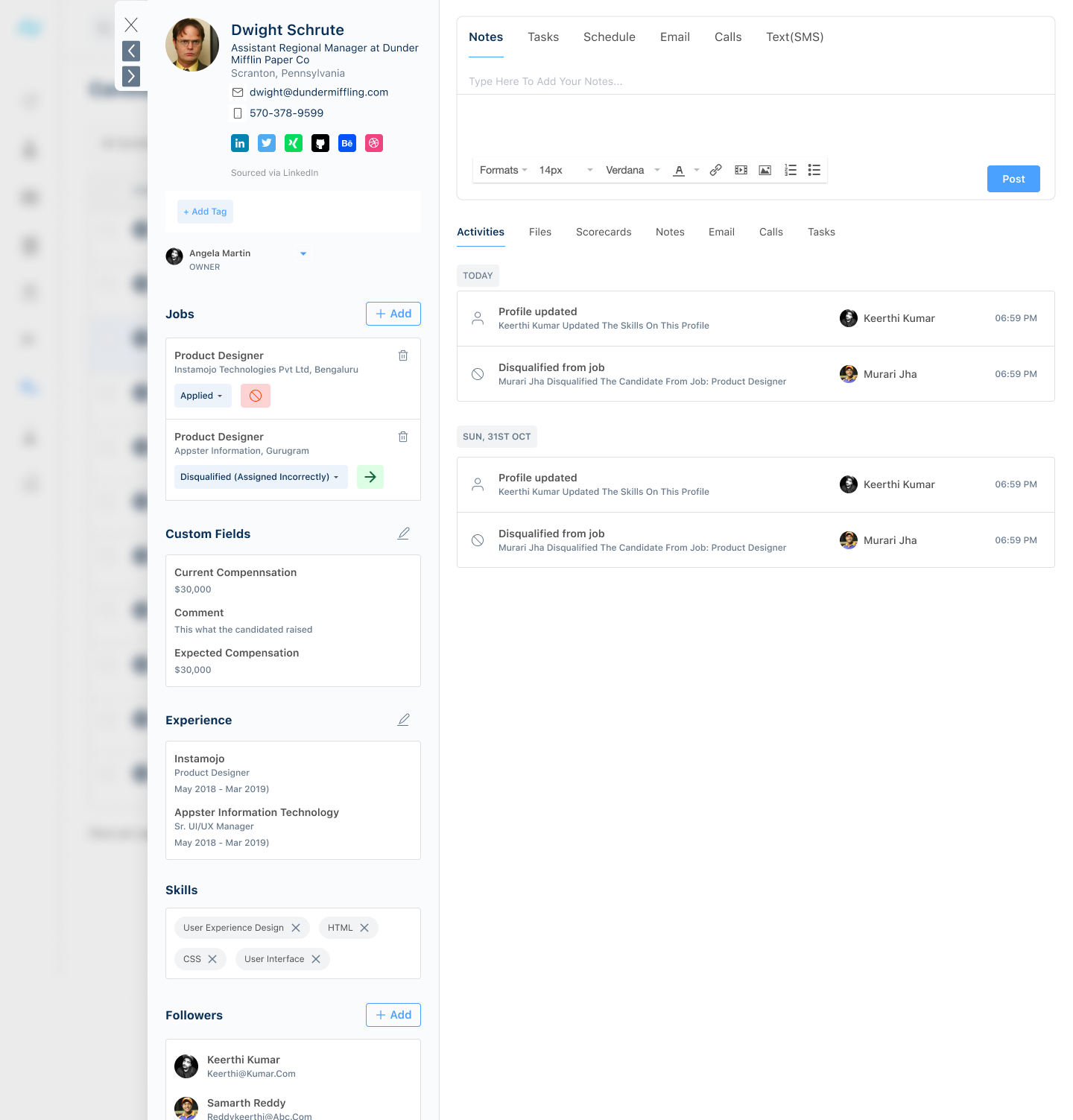This screenshot has width=1073, height=1120.
Task: Open Dwight's Twitter profile icon
Action: 267,143
